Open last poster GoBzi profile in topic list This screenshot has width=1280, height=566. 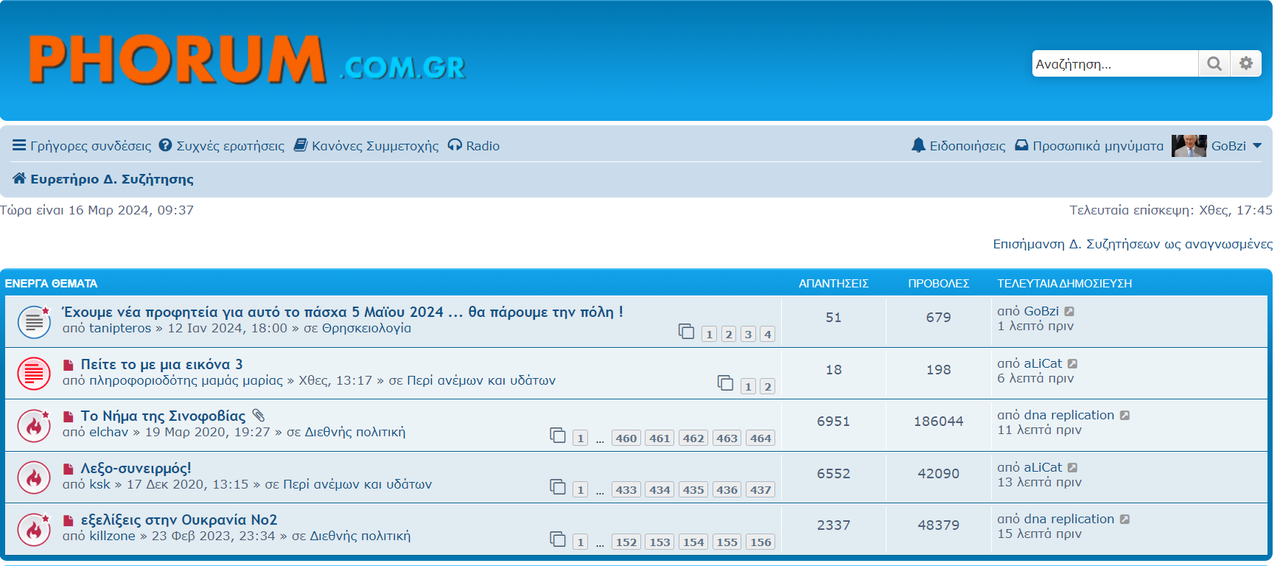pos(1041,312)
